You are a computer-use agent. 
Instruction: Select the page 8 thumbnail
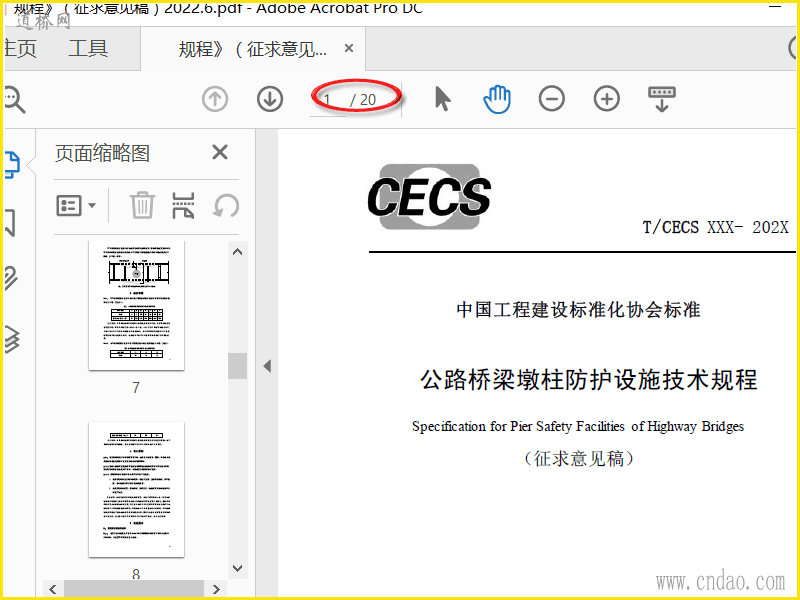click(x=136, y=489)
